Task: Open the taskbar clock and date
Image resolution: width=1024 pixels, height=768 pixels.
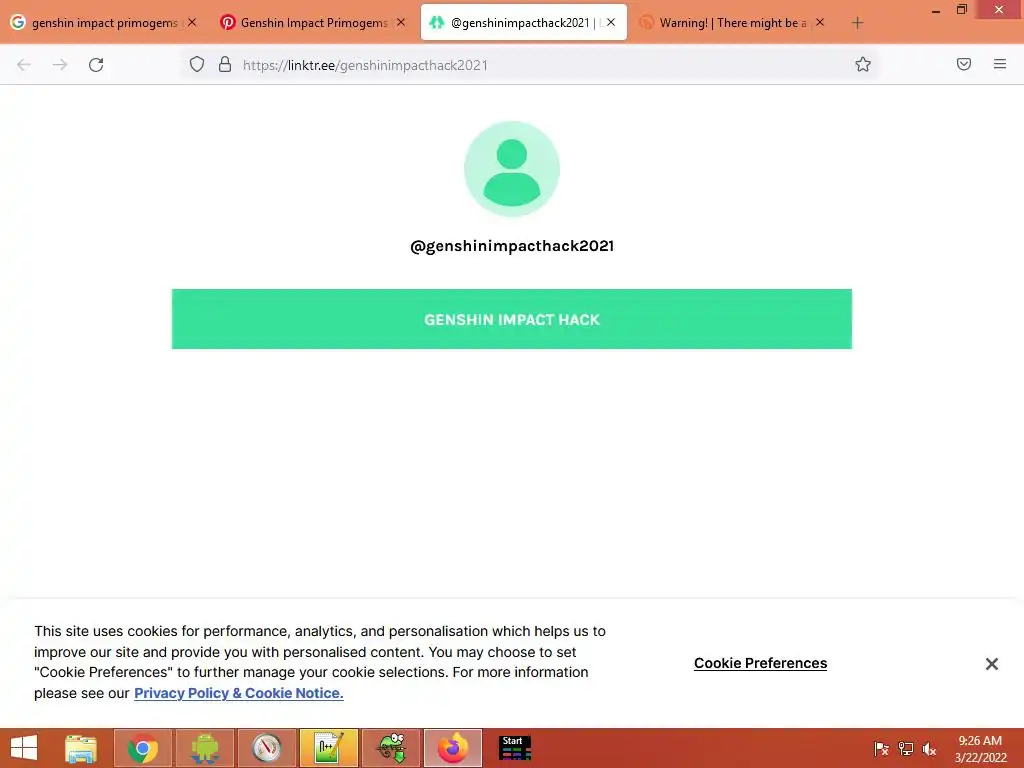Action: [x=980, y=749]
